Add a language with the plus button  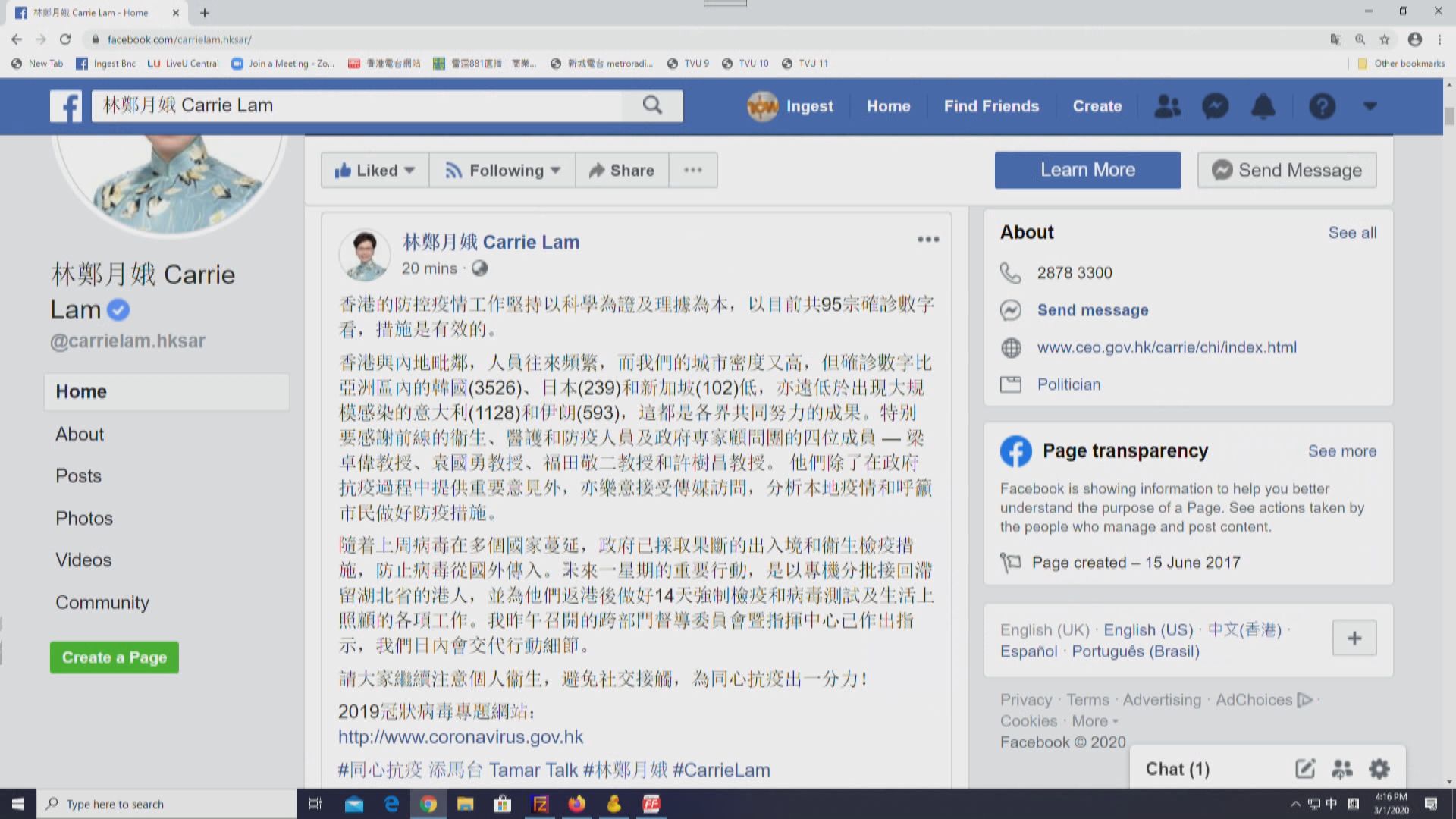(x=1354, y=638)
